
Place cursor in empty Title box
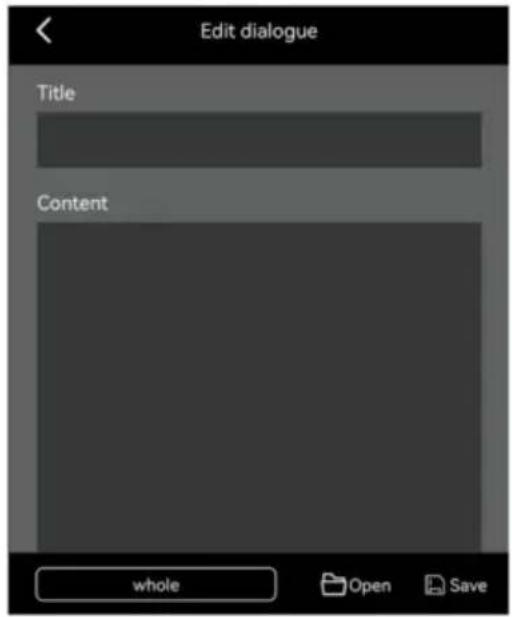pyautogui.click(x=259, y=140)
